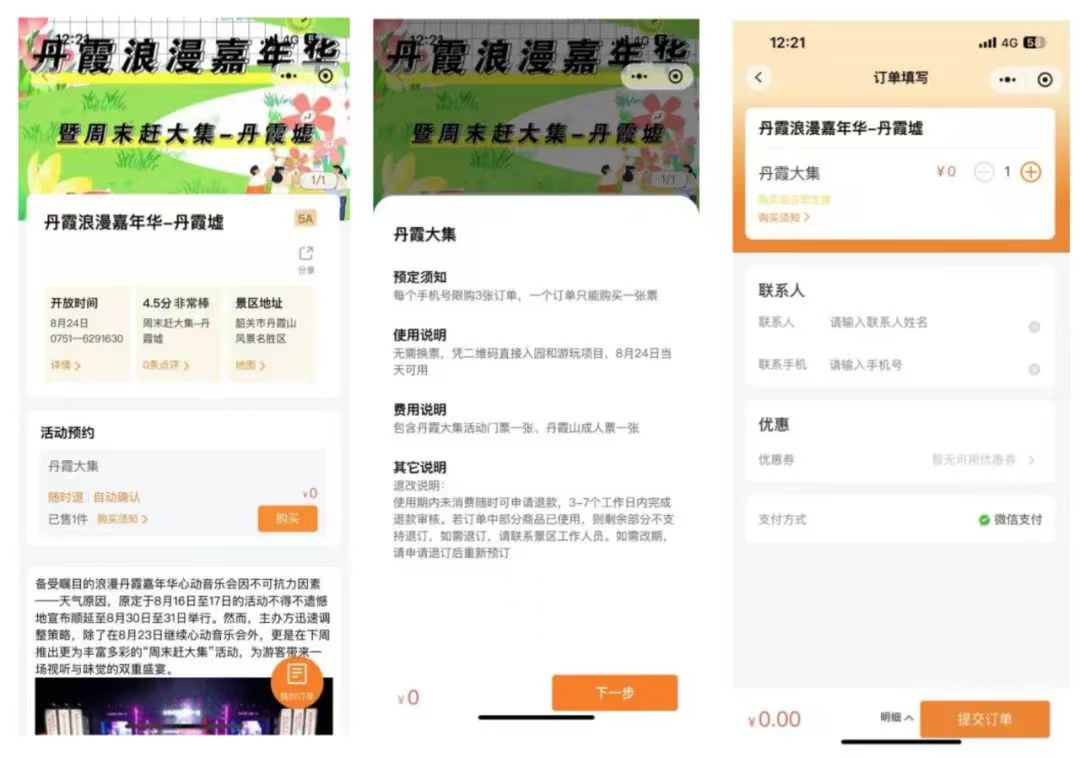Close mini-program via circle icon on order page

(1045, 79)
